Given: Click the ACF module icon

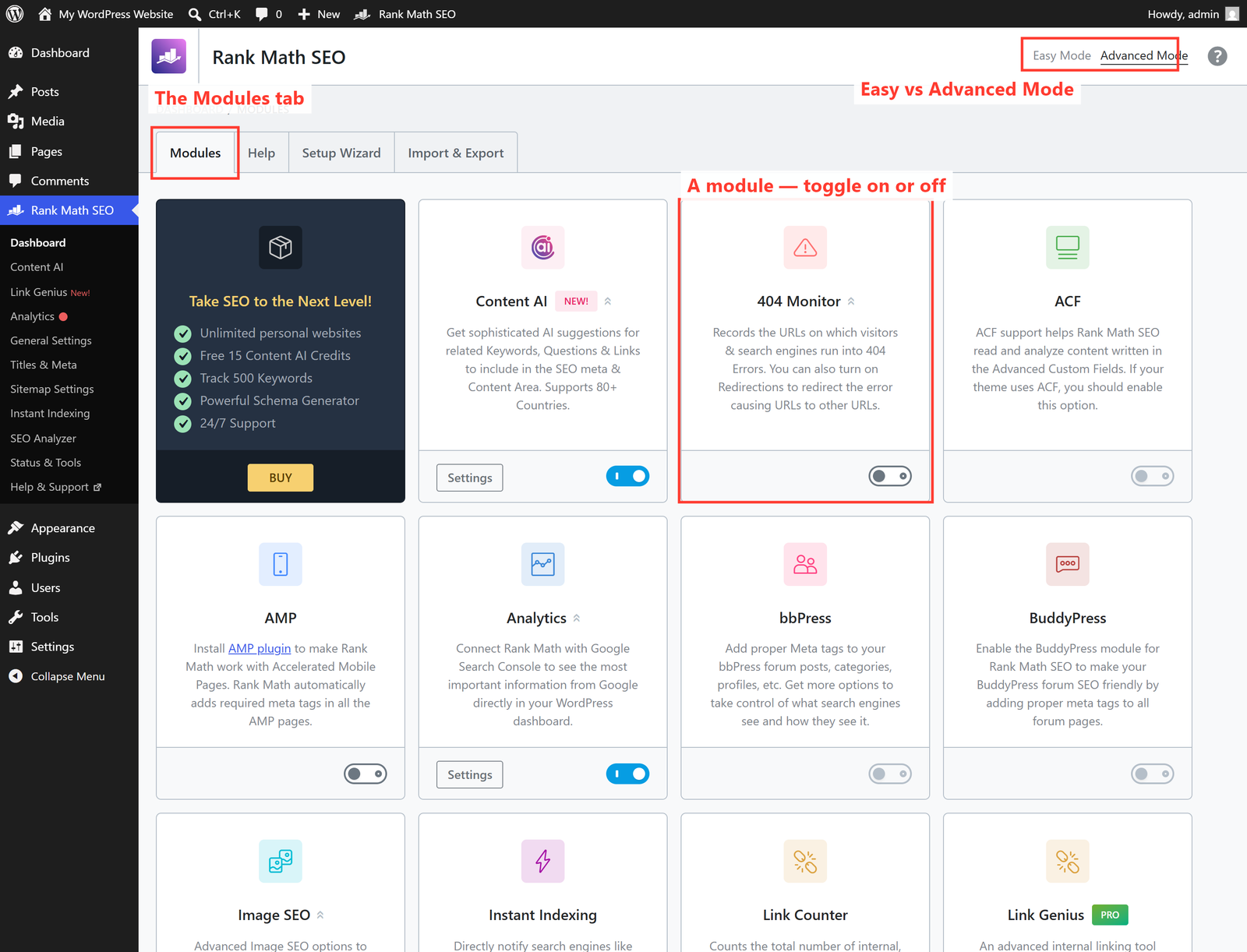Looking at the screenshot, I should click(1068, 248).
